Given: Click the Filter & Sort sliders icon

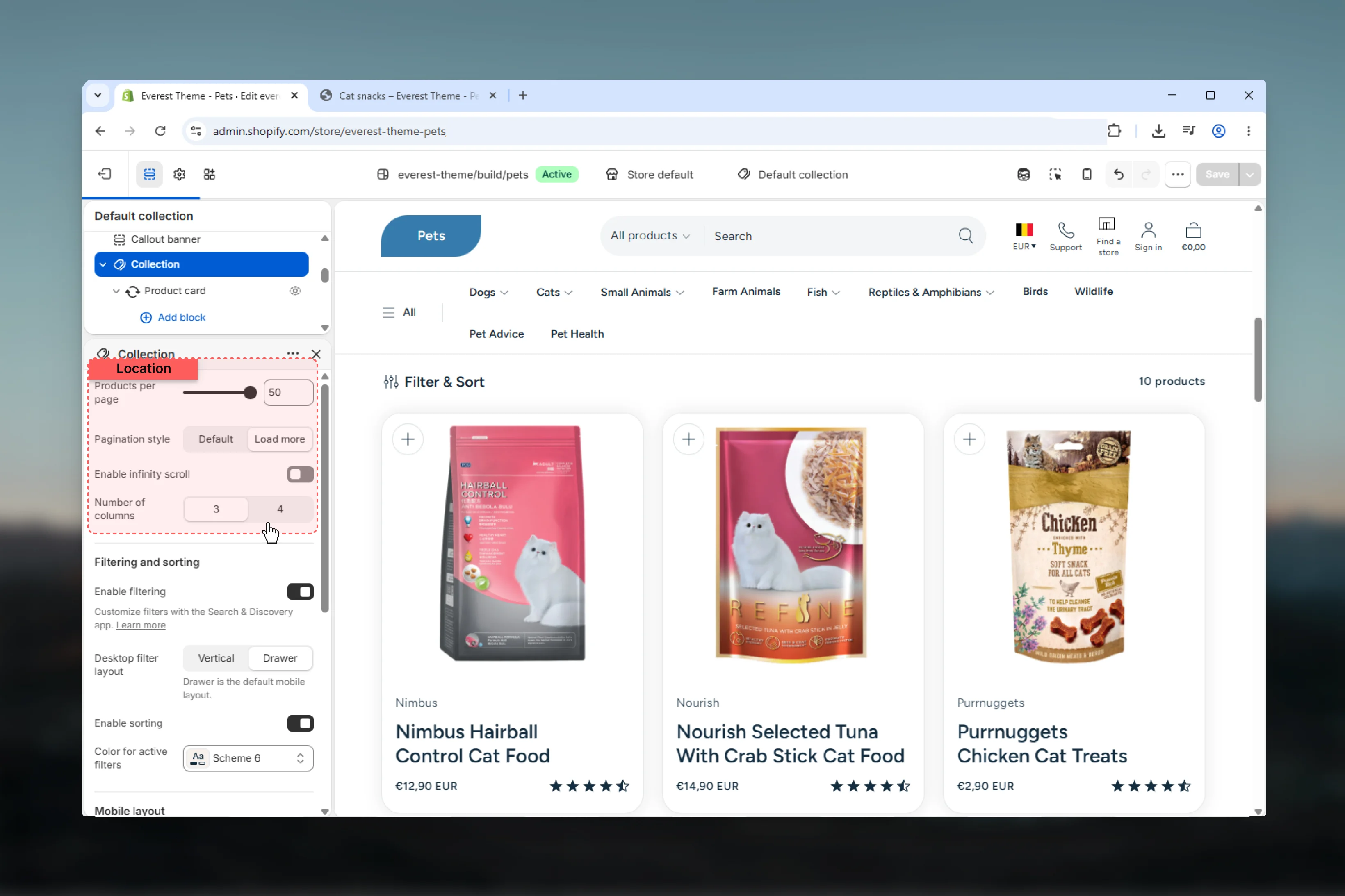Looking at the screenshot, I should 391,382.
